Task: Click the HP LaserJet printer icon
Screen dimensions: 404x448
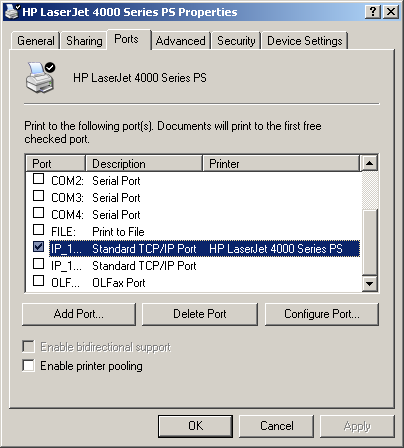Action: [x=40, y=77]
